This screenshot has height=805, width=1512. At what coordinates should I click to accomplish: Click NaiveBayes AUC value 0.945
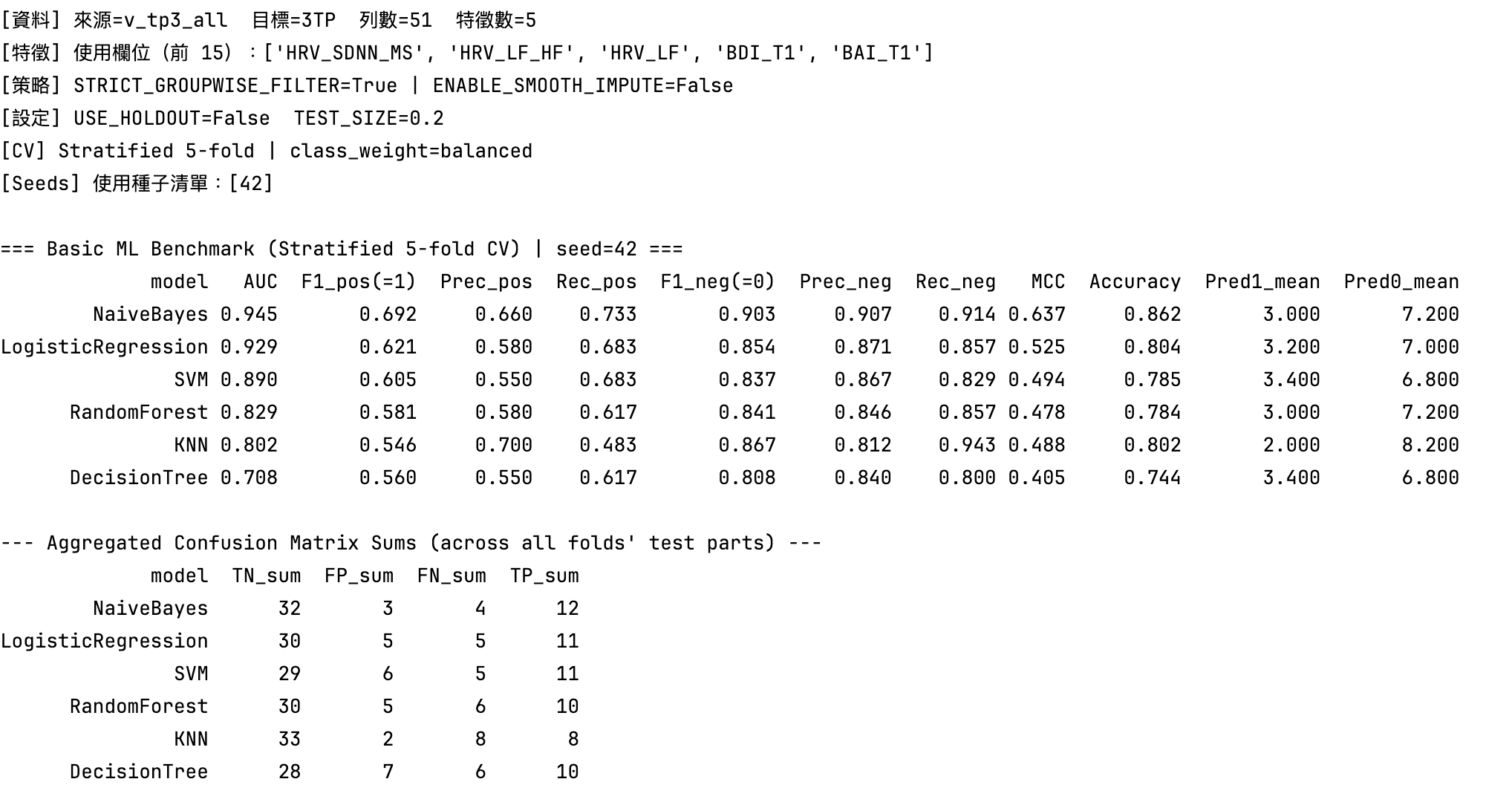[249, 315]
